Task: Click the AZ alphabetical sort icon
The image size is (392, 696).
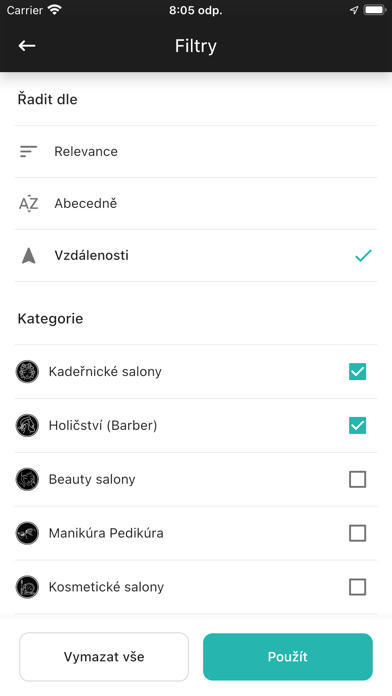Action: pyautogui.click(x=28, y=203)
